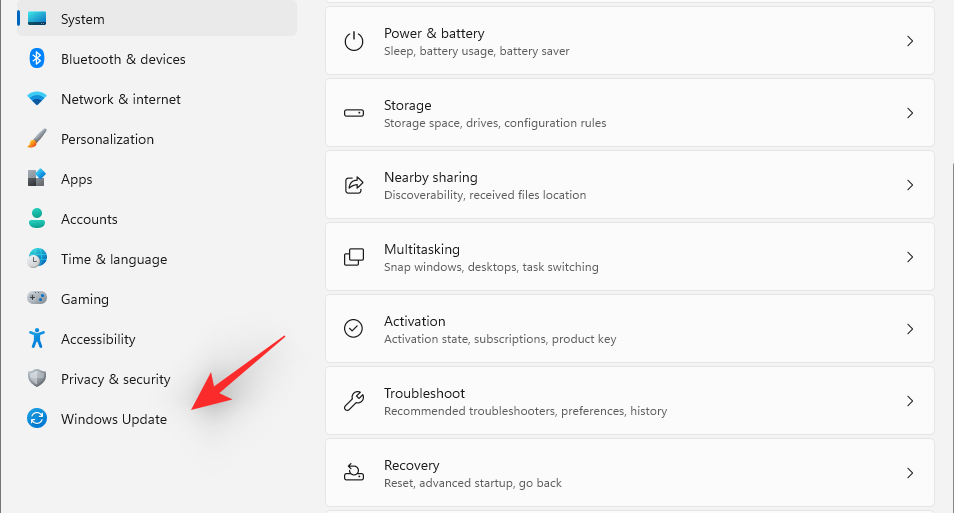Click the Windows Update sync icon
The height and width of the screenshot is (513, 954).
pyautogui.click(x=37, y=419)
